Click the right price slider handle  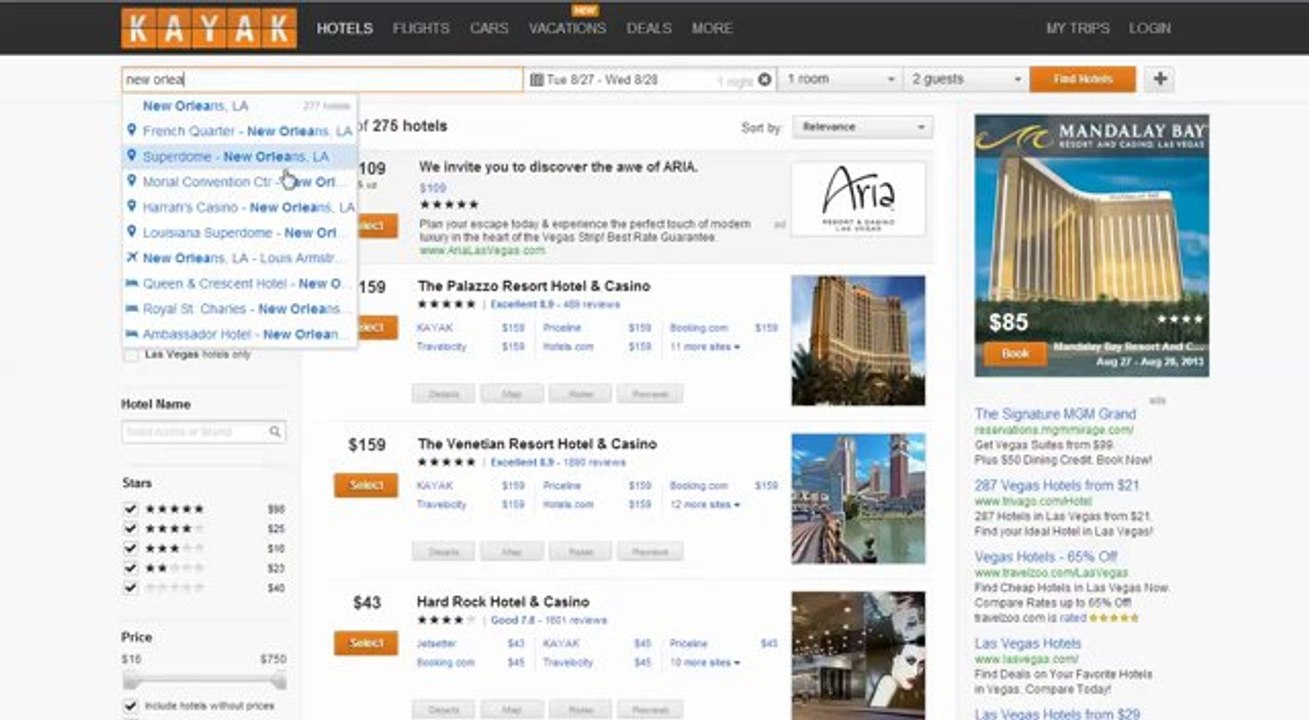click(278, 682)
